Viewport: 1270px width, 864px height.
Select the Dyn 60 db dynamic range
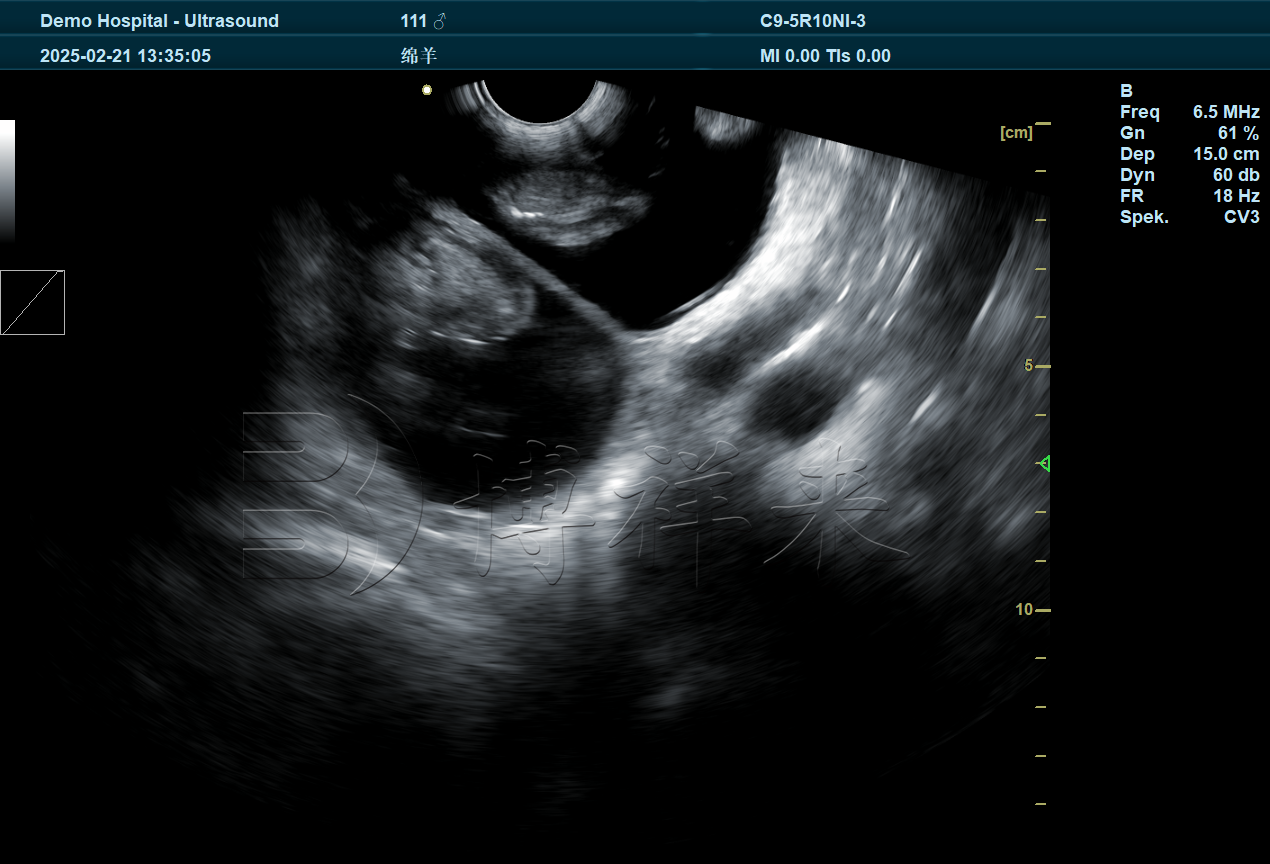tap(1189, 175)
